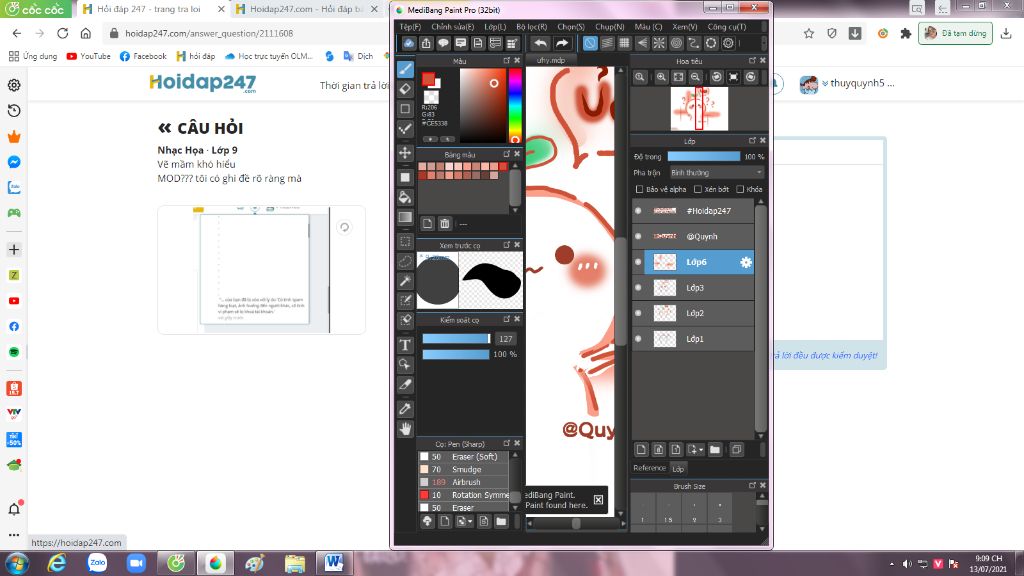Select Airbrush in brush list
Viewport: 1024px width, 576px height.
point(463,482)
